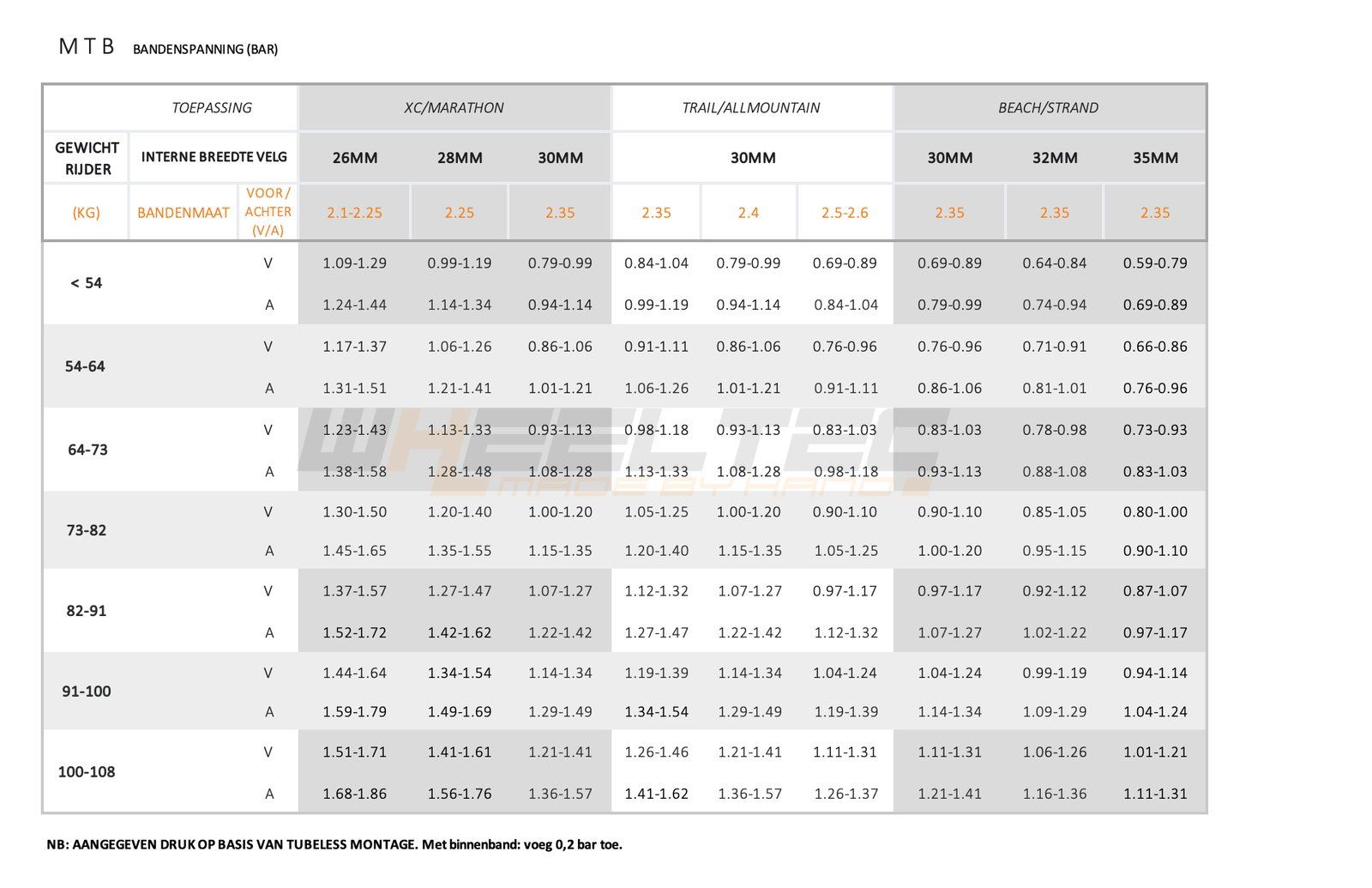The image size is (1372, 888).
Task: Click the pressure value "1.52-1.72"
Action: (355, 632)
